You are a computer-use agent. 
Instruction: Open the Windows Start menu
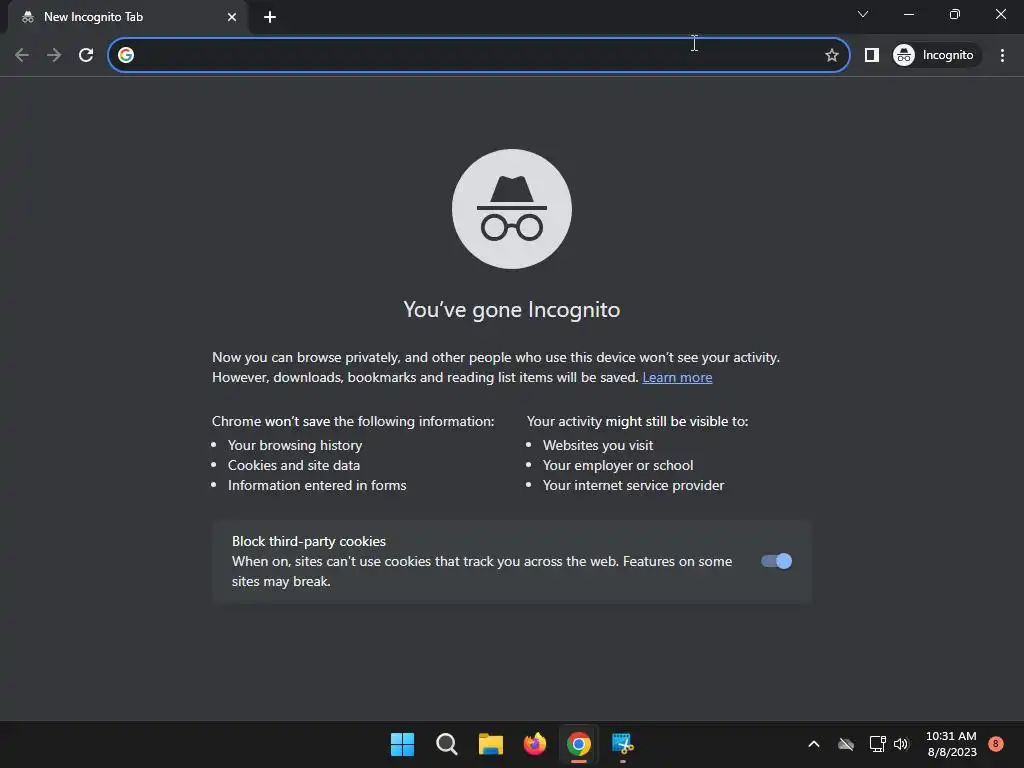pyautogui.click(x=402, y=744)
